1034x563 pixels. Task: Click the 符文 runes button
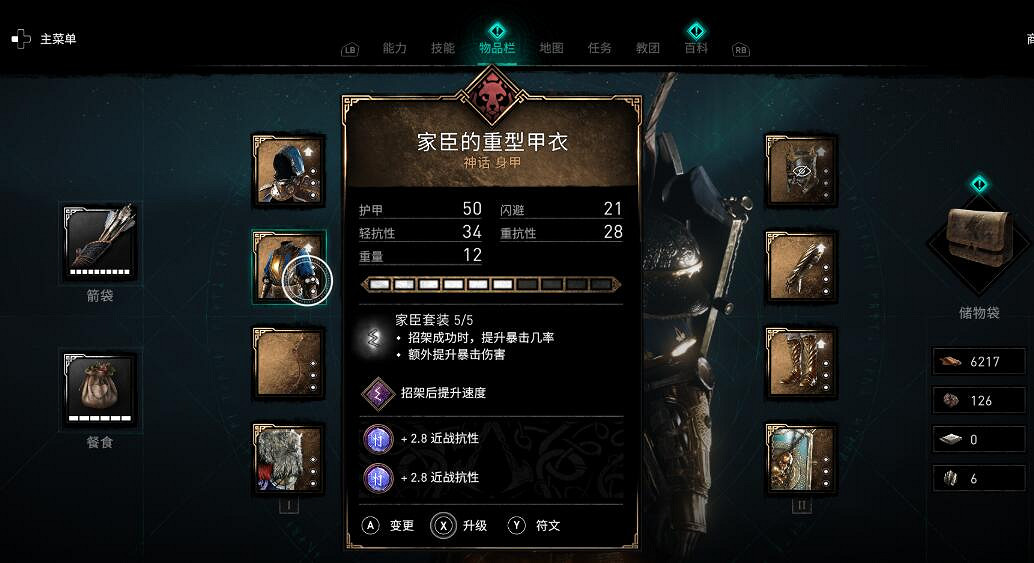click(533, 525)
